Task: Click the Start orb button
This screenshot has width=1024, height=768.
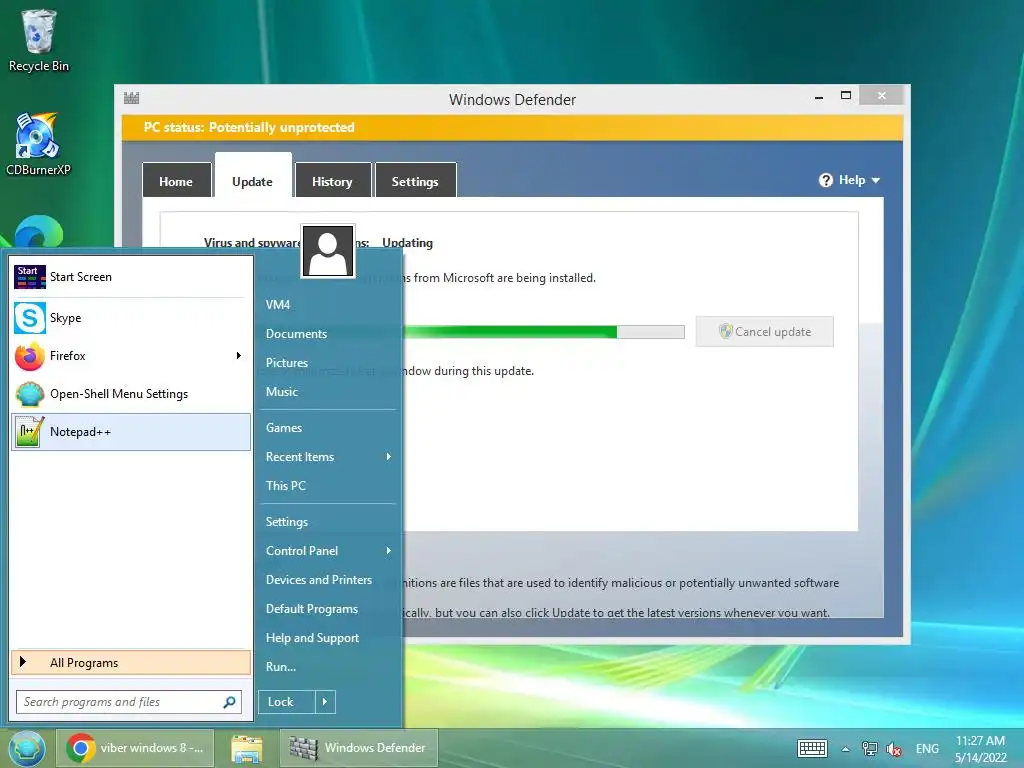Action: (26, 748)
